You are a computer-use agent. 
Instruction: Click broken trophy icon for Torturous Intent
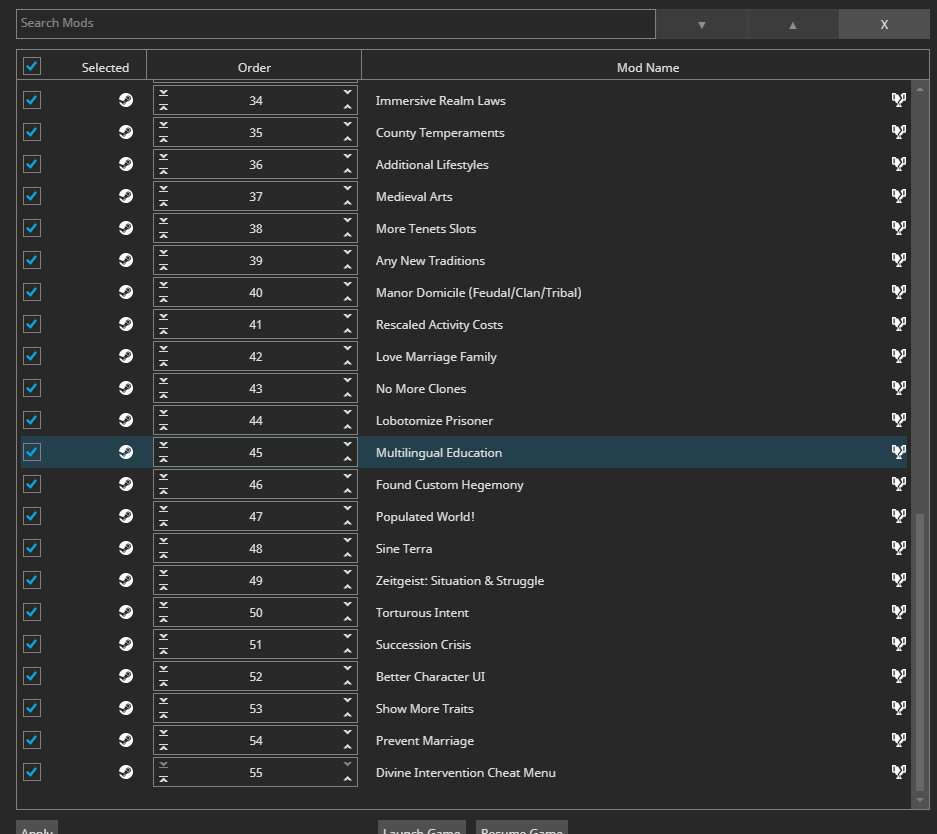(898, 612)
